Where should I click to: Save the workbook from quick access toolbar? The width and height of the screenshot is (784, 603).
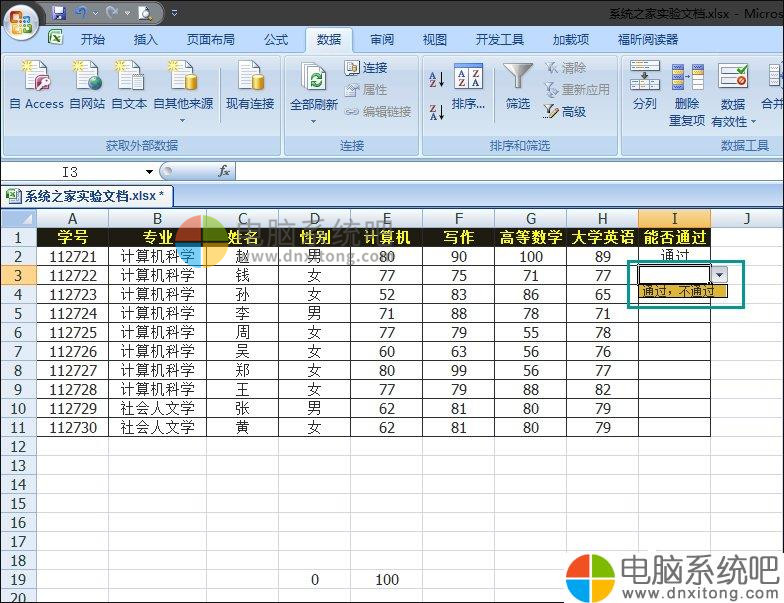pos(59,13)
